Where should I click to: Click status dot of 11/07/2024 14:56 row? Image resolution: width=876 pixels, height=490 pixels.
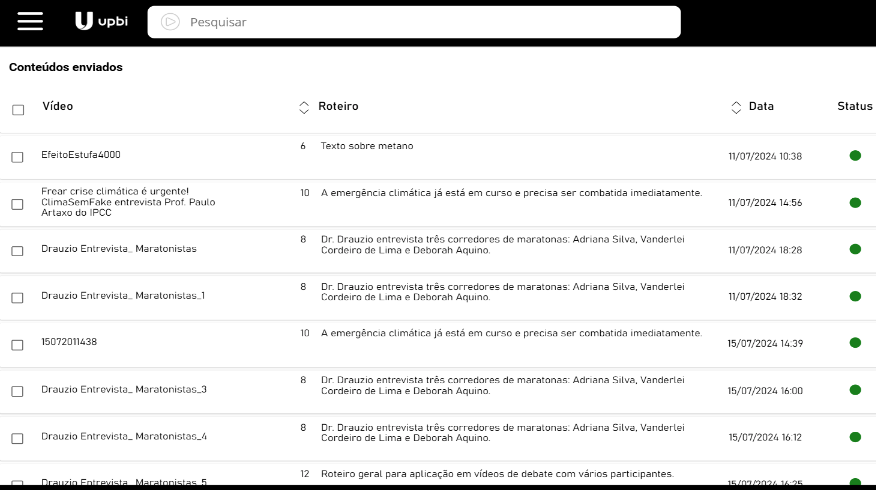855,202
